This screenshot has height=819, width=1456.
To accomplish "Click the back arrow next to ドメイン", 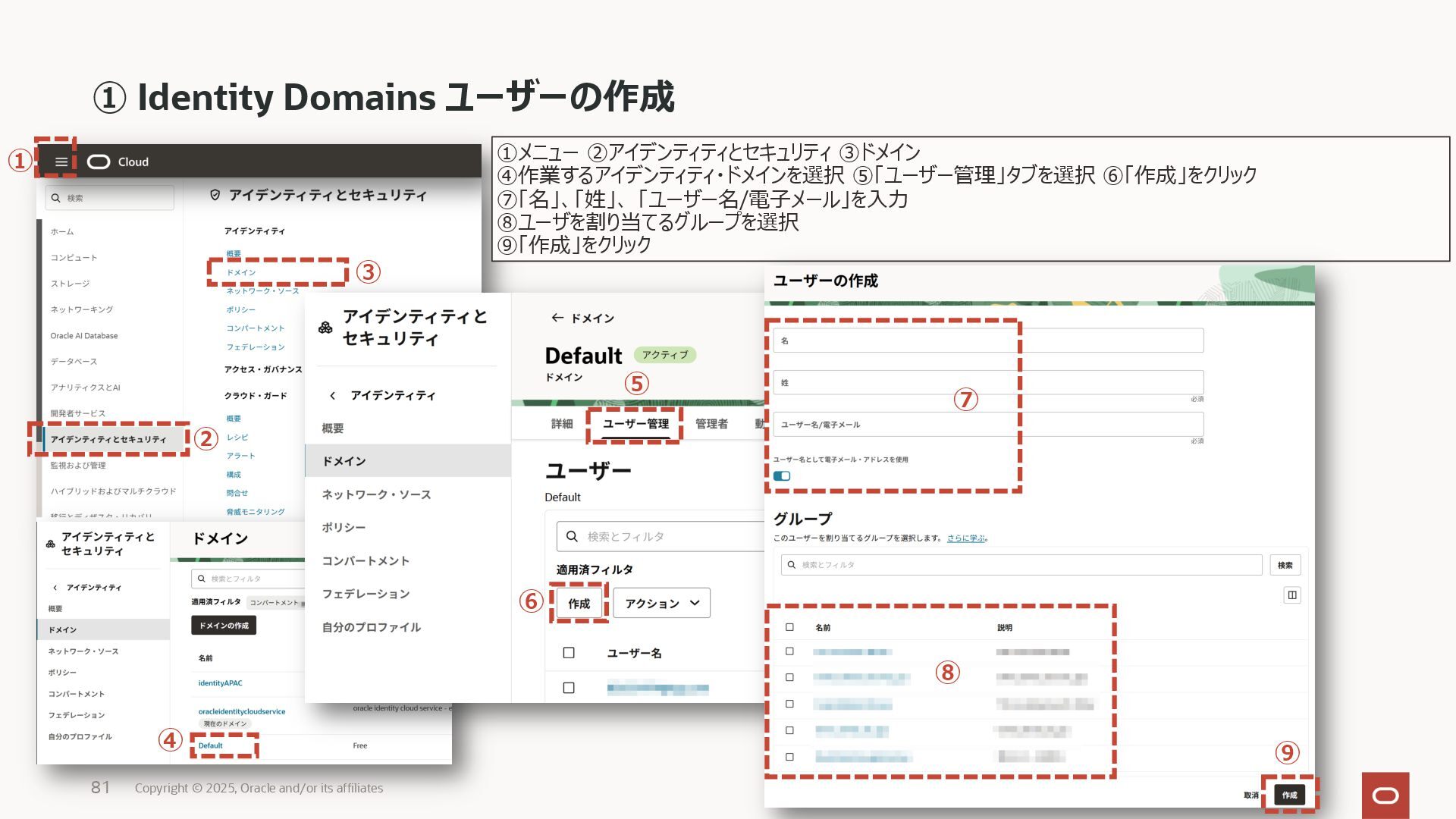I will (x=557, y=318).
